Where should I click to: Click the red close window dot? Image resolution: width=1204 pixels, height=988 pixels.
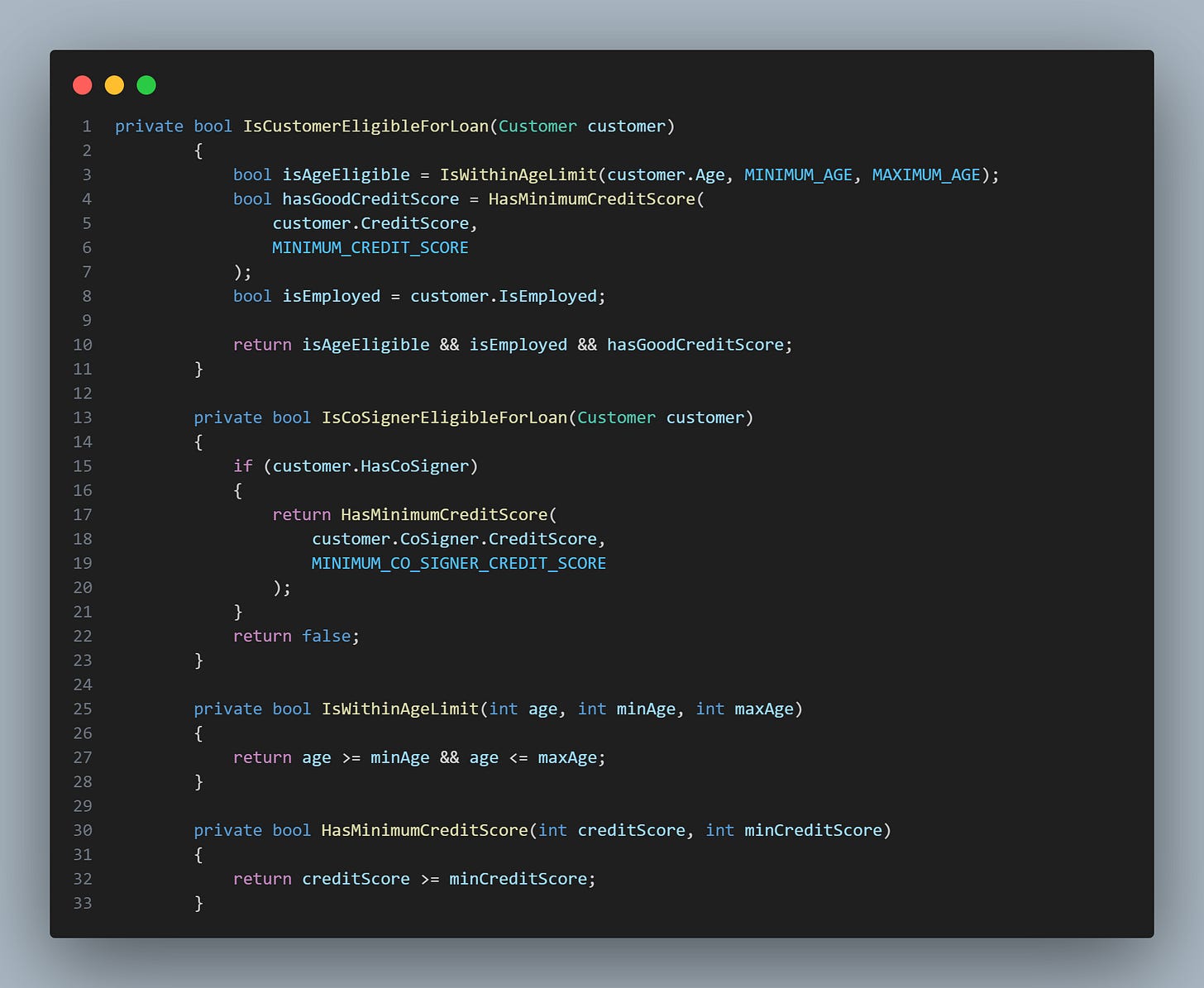click(83, 85)
